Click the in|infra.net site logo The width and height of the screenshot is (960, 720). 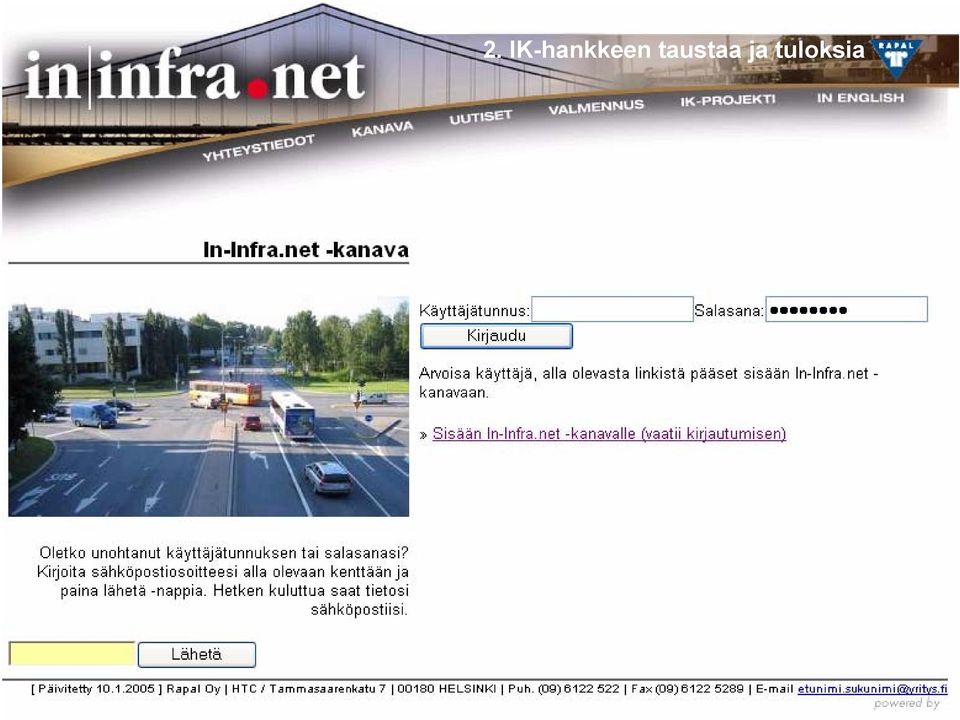pos(195,77)
